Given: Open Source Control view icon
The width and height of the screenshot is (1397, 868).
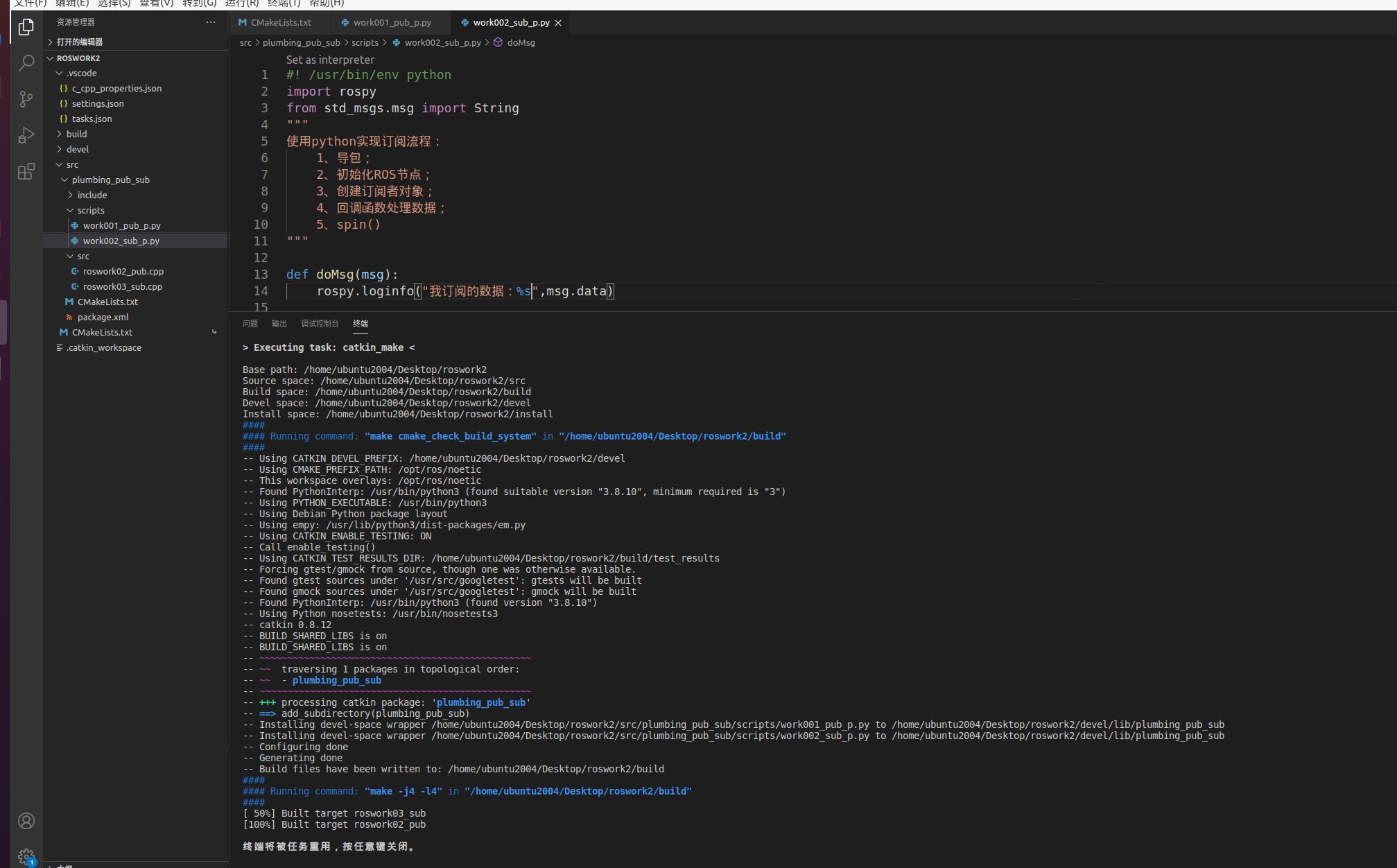Looking at the screenshot, I should [x=26, y=99].
